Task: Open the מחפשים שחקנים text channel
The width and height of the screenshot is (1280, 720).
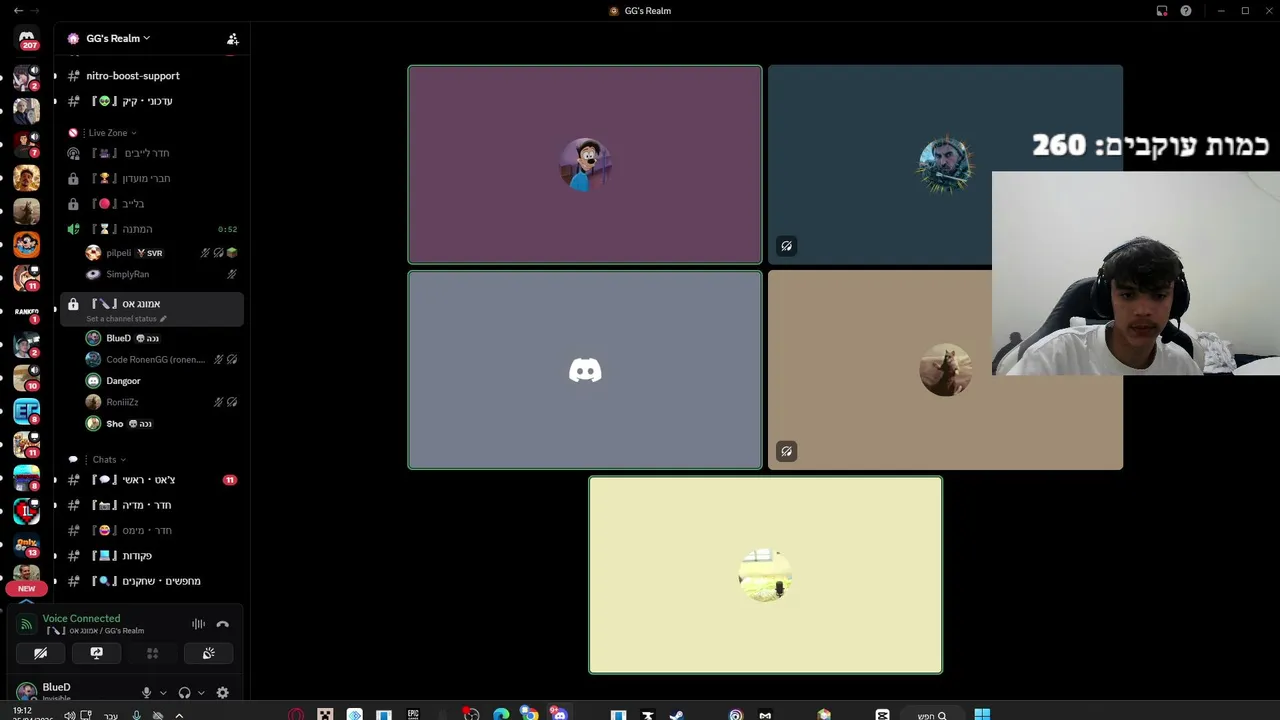Action: tap(152, 581)
